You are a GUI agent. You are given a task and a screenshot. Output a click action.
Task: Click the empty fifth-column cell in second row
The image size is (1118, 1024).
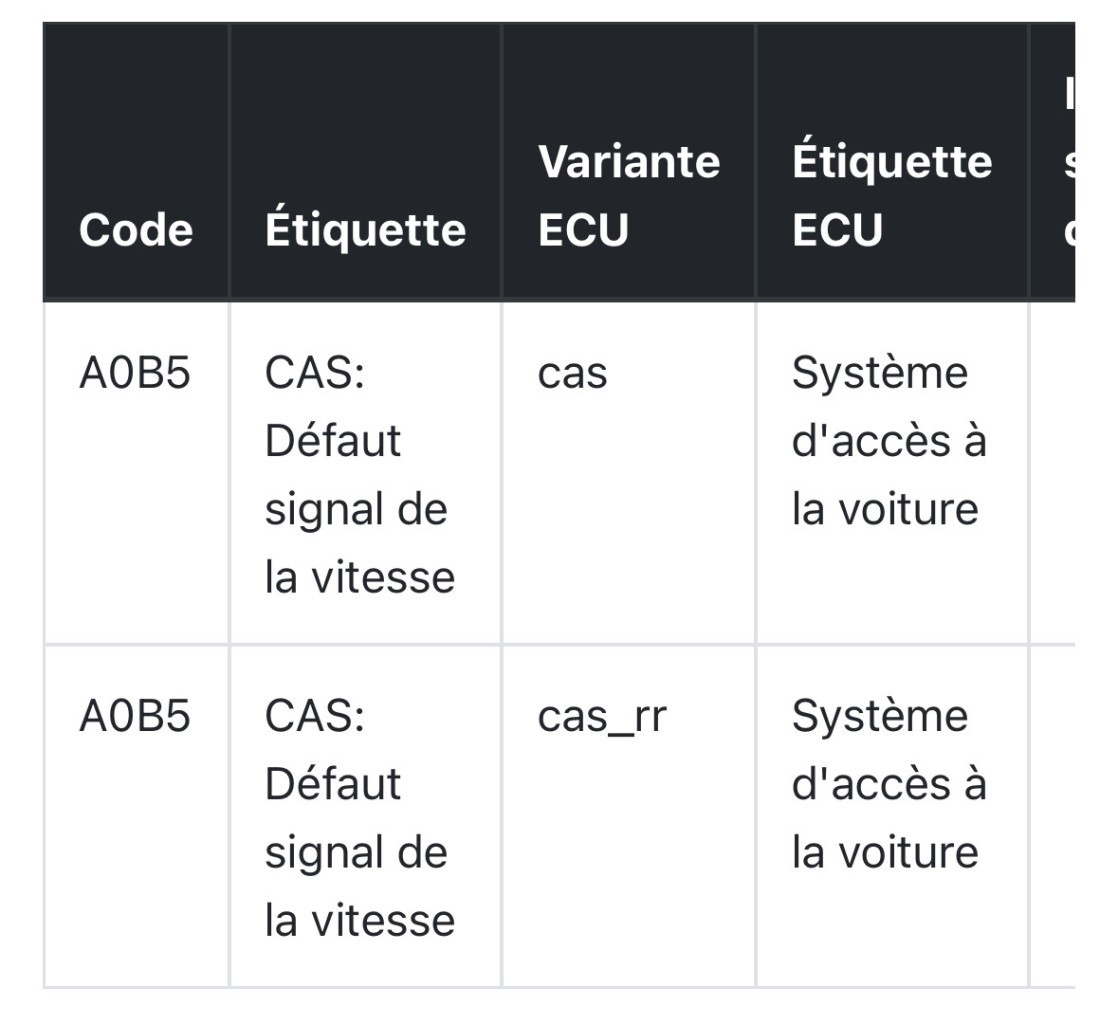[x=1052, y=816]
